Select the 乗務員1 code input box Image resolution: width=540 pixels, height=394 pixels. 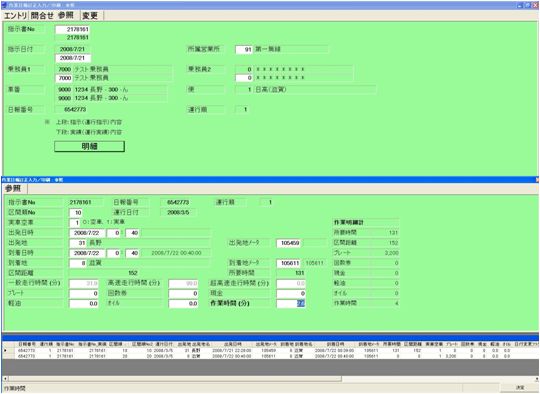pos(64,78)
